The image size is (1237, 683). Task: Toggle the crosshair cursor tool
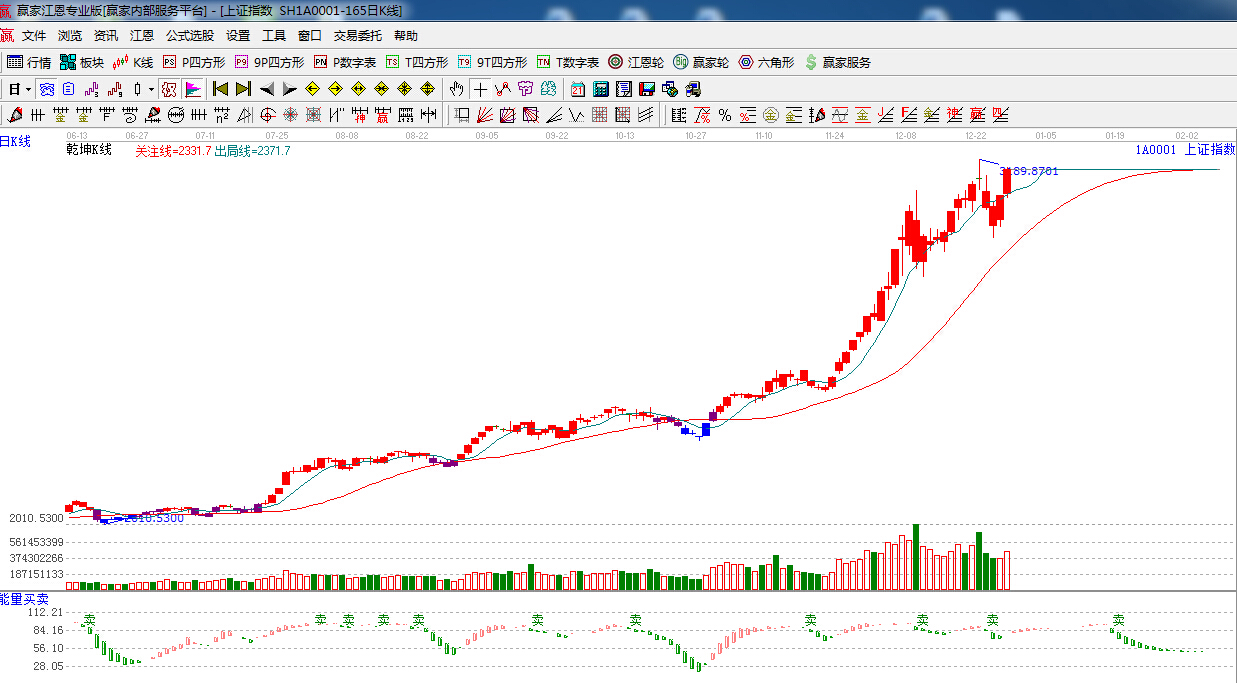coord(480,89)
